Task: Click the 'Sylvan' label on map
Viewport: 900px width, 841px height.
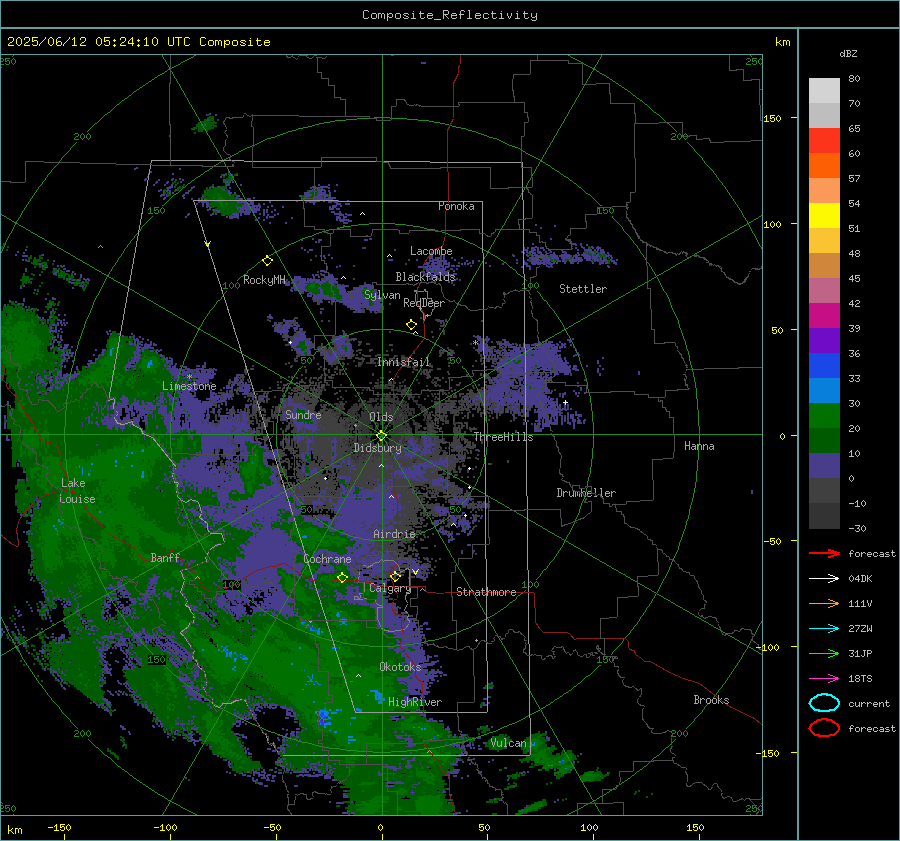Action: click(382, 295)
